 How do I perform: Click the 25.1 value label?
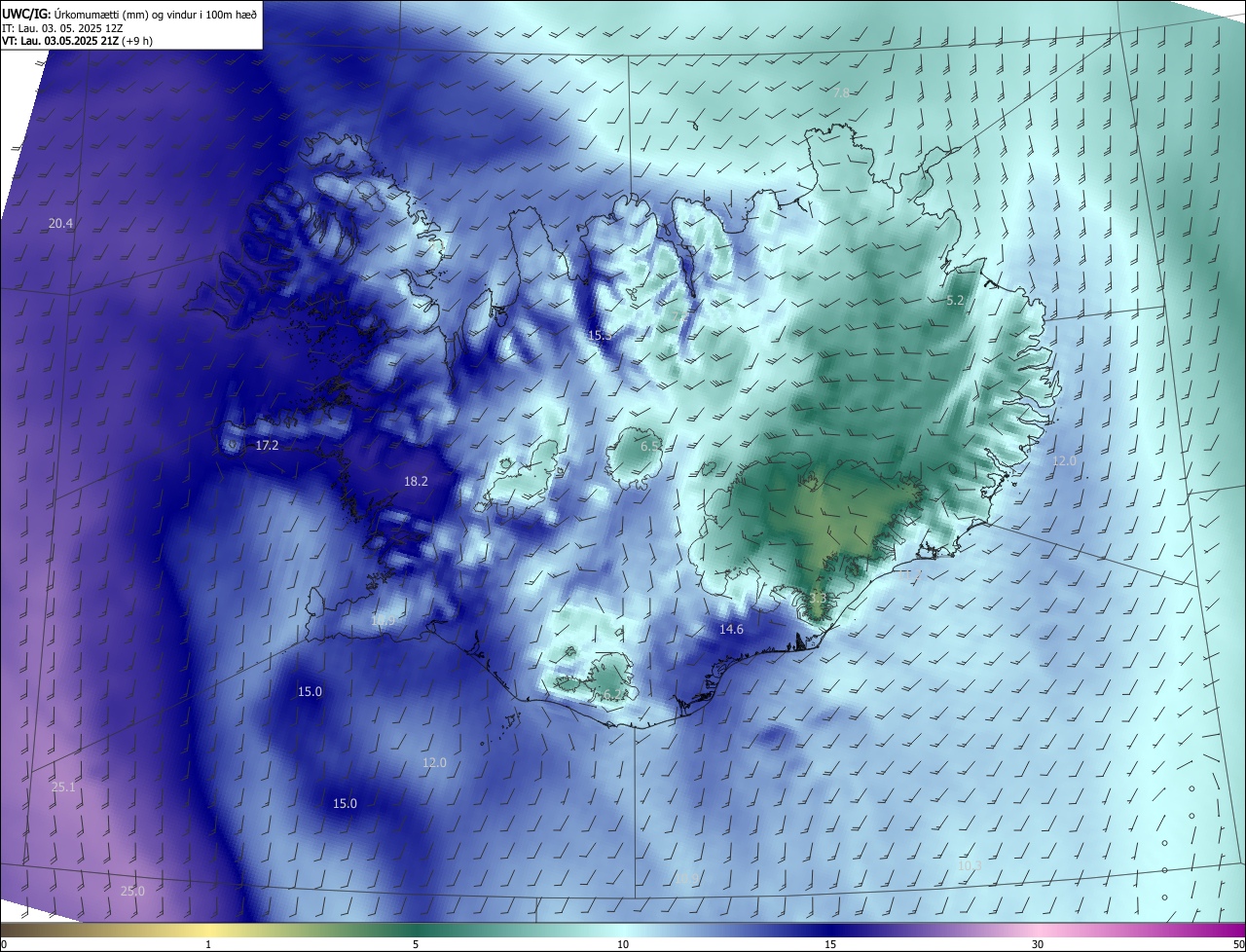pyautogui.click(x=62, y=787)
